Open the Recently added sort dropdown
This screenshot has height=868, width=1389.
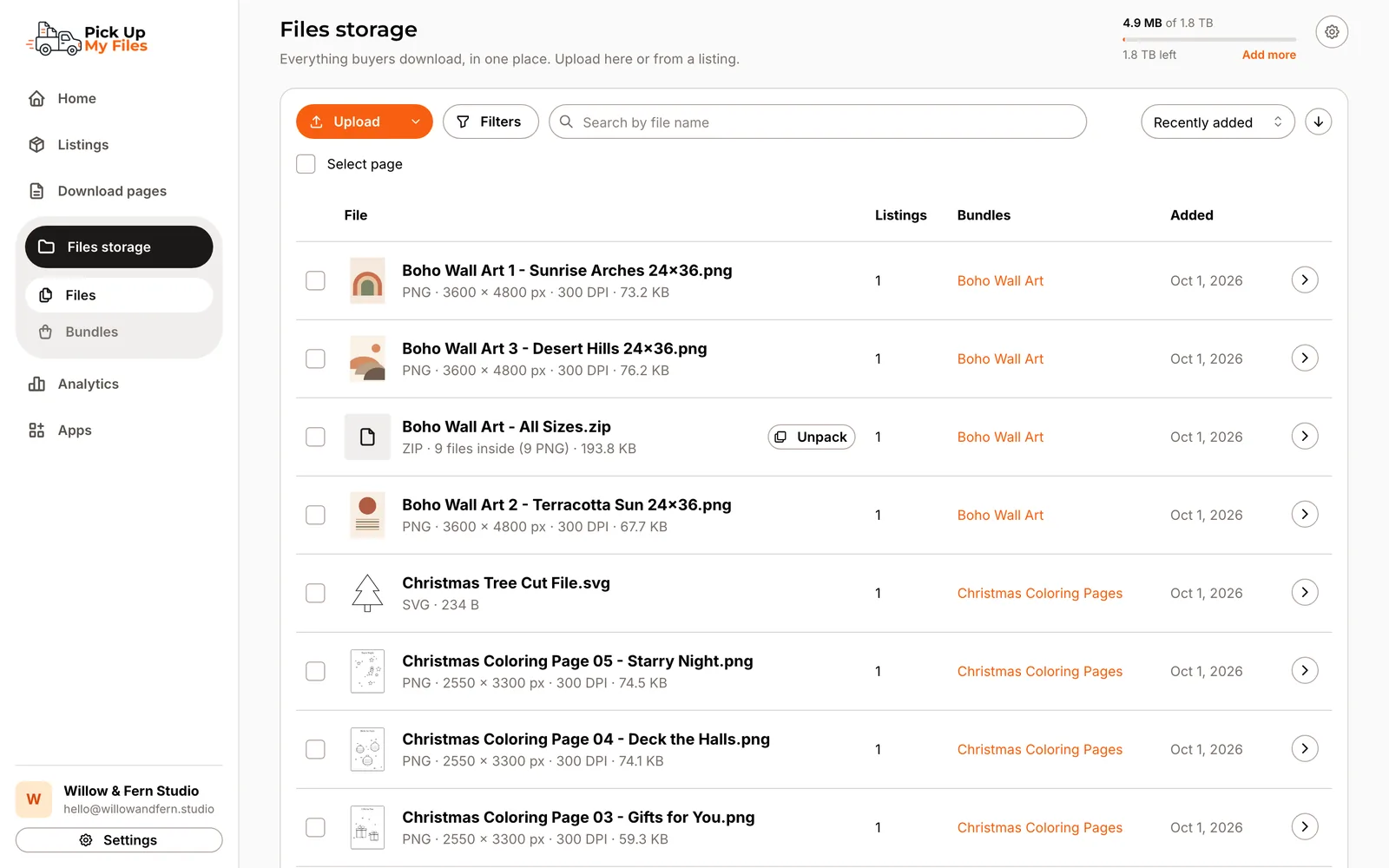click(x=1217, y=122)
